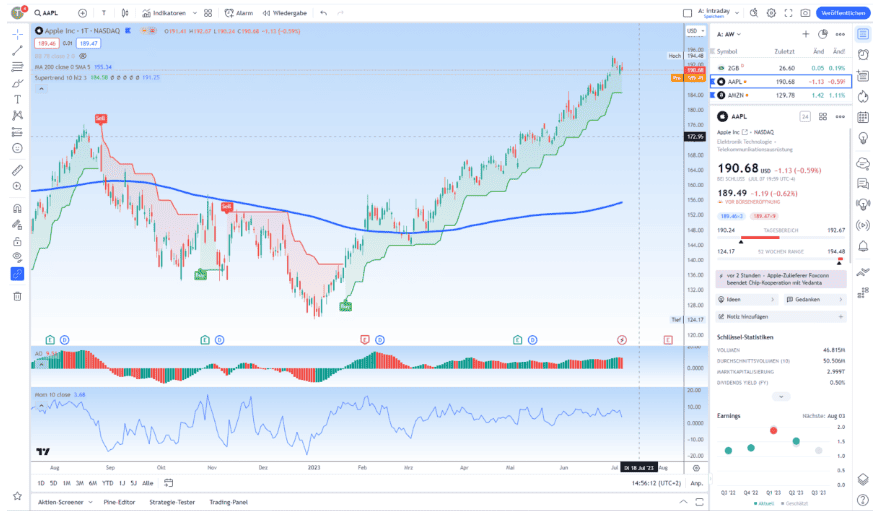Click the favorites star at bottom left

tap(17, 496)
